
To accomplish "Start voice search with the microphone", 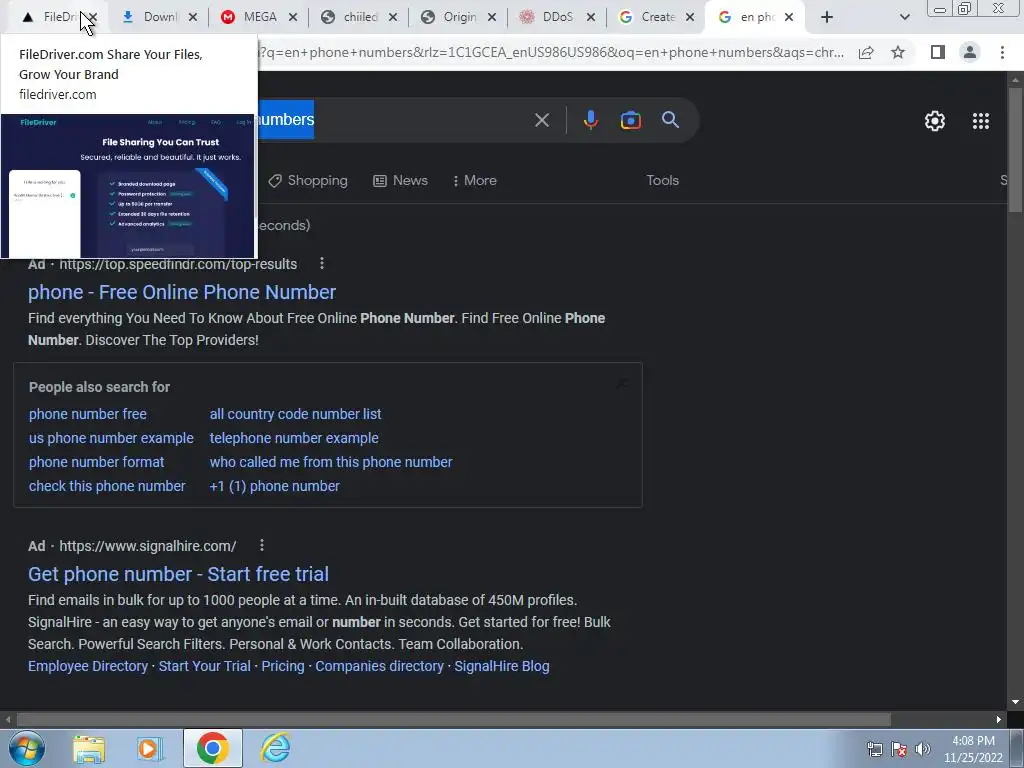I will coord(590,120).
